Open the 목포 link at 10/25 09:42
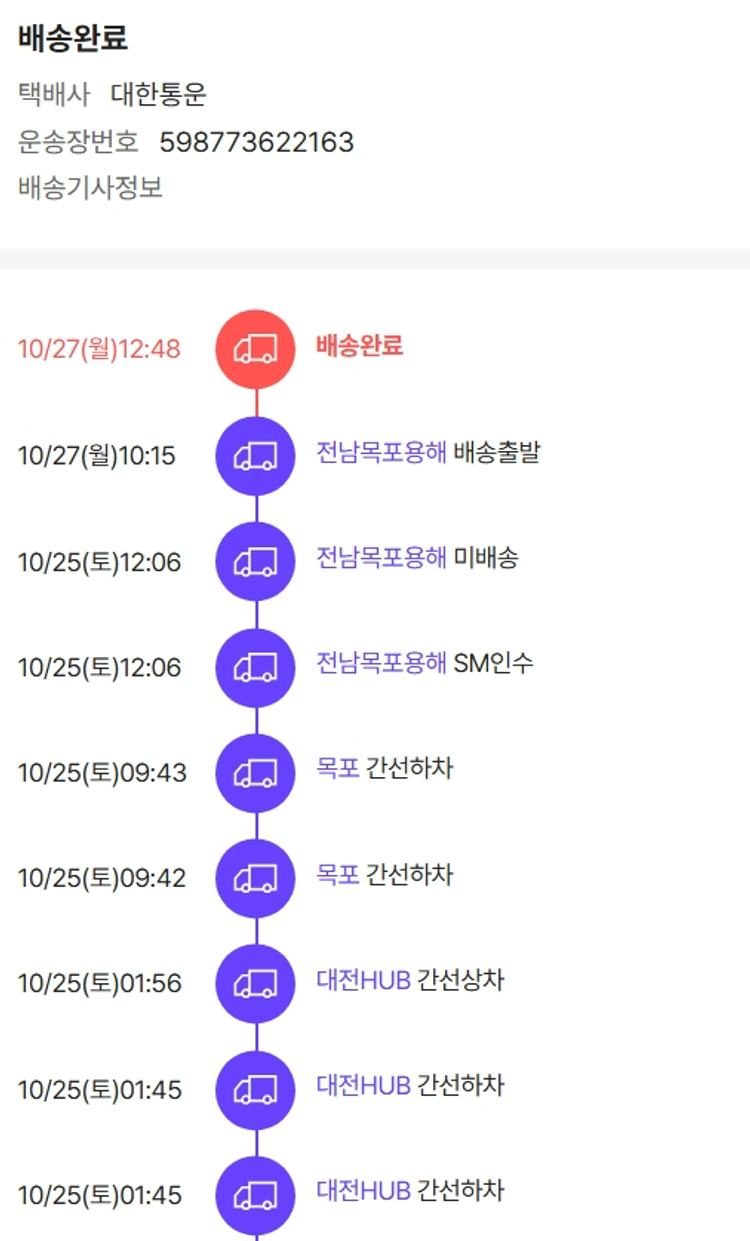 click(x=338, y=875)
